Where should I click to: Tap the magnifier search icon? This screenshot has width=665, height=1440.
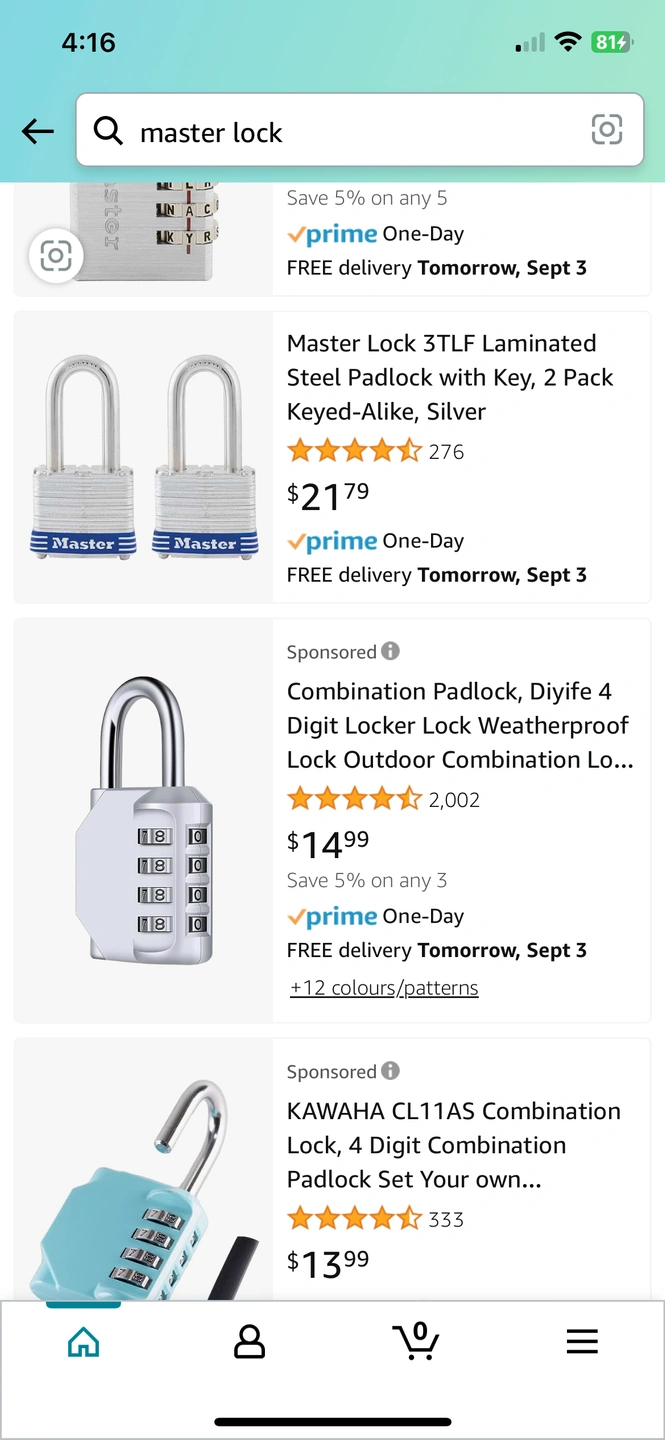tap(108, 130)
